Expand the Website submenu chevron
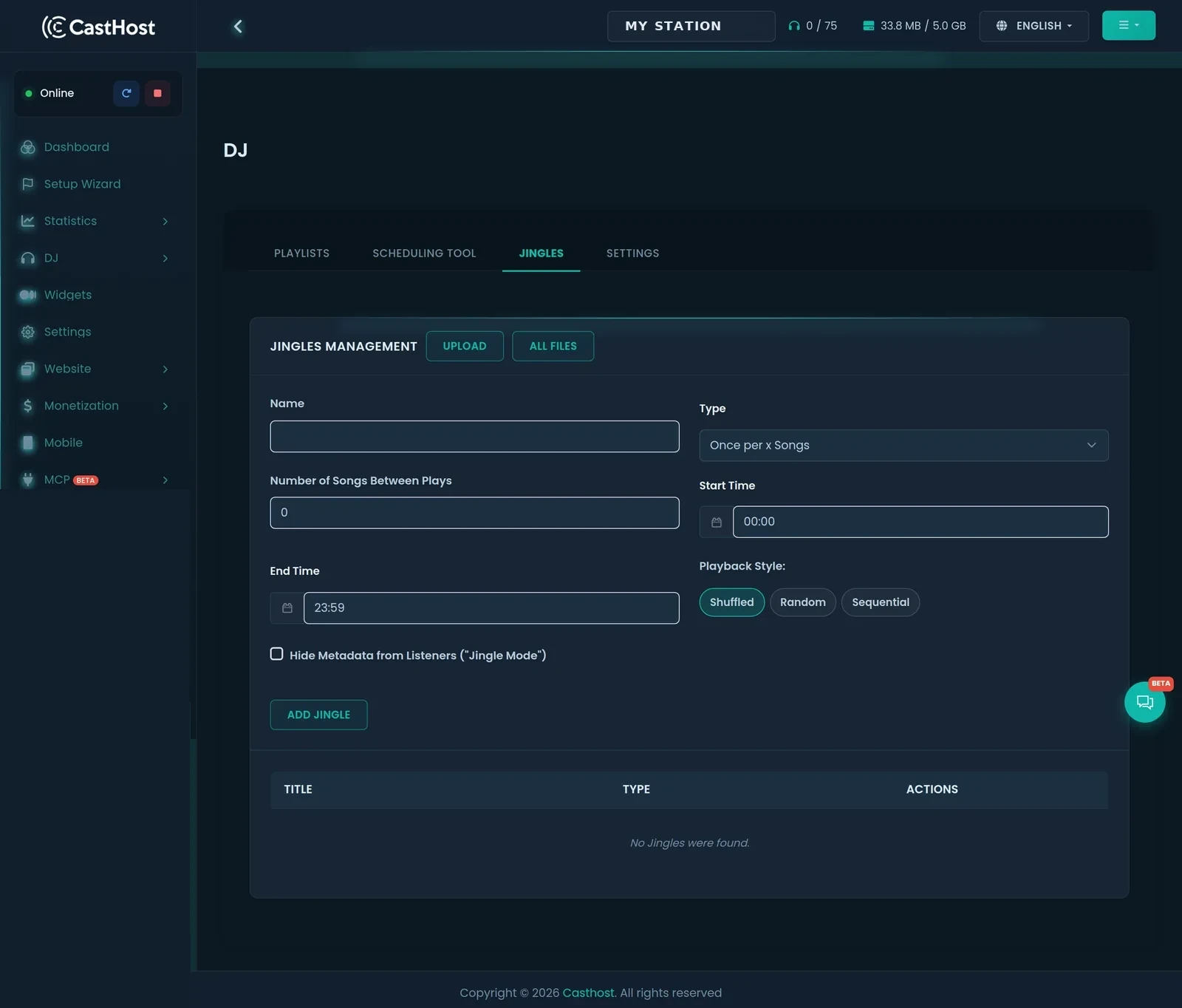The height and width of the screenshot is (1008, 1182). pos(165,369)
